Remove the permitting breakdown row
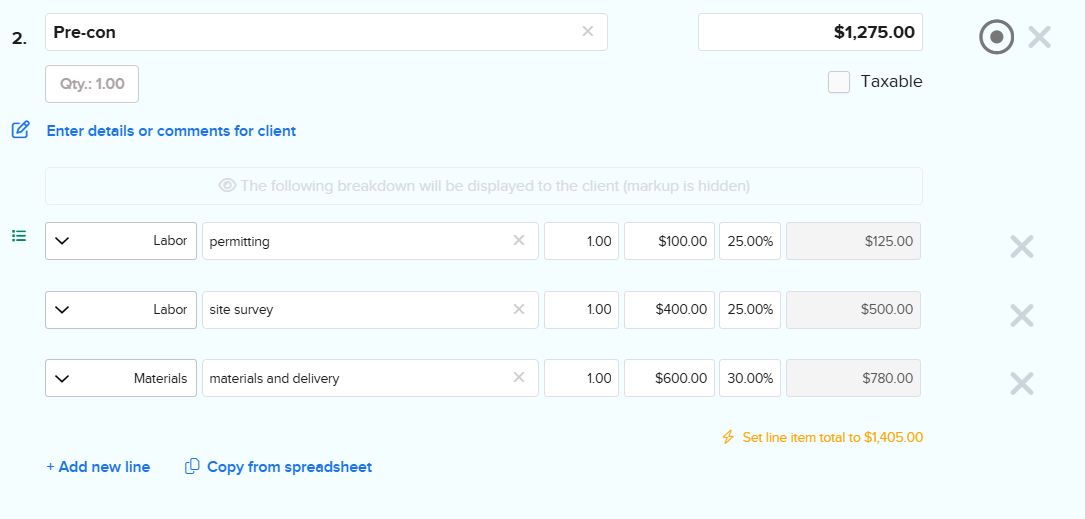The width and height of the screenshot is (1085, 519). tap(1021, 247)
